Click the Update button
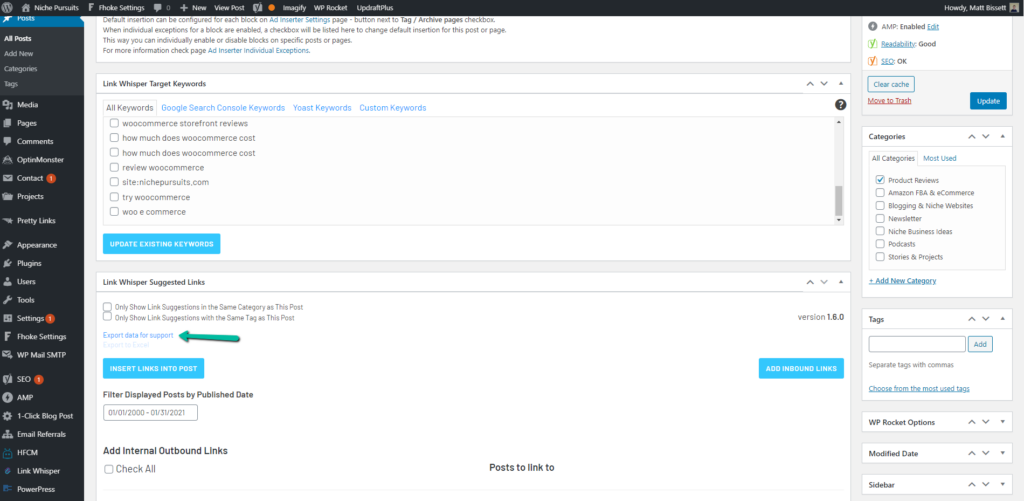 tap(988, 101)
